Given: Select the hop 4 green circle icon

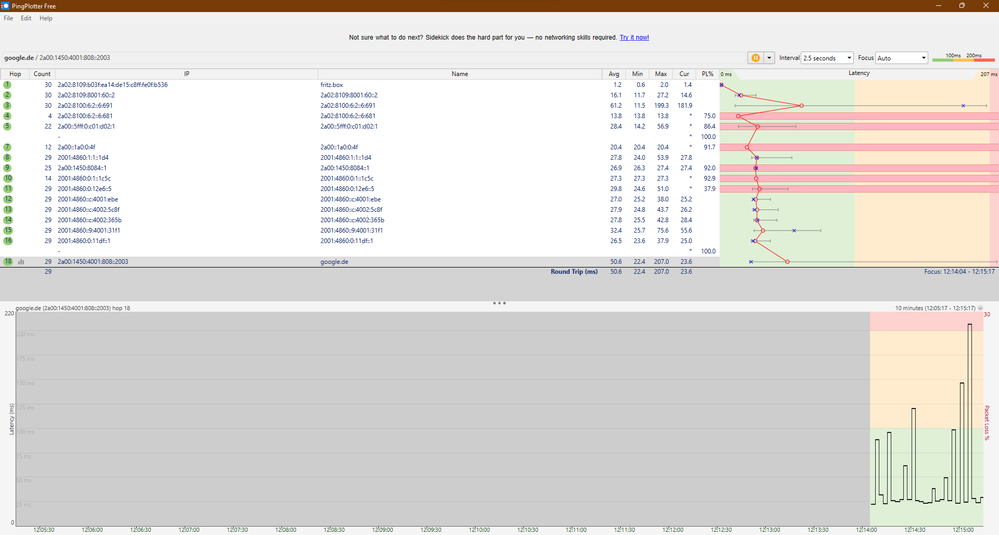Looking at the screenshot, I should 8,116.
